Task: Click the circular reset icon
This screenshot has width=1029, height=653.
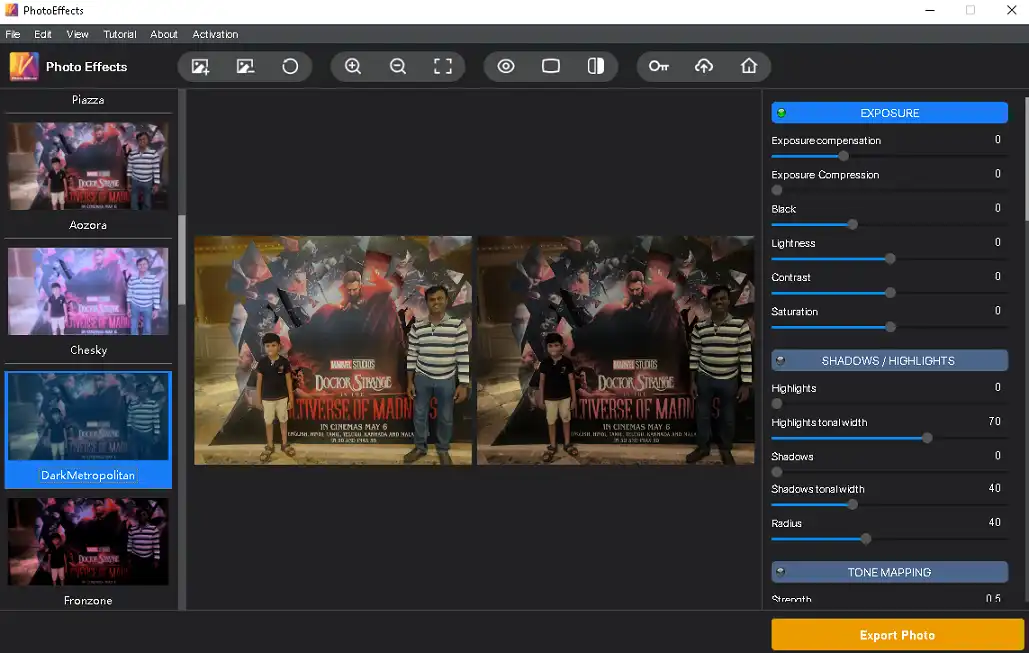Action: [x=290, y=67]
